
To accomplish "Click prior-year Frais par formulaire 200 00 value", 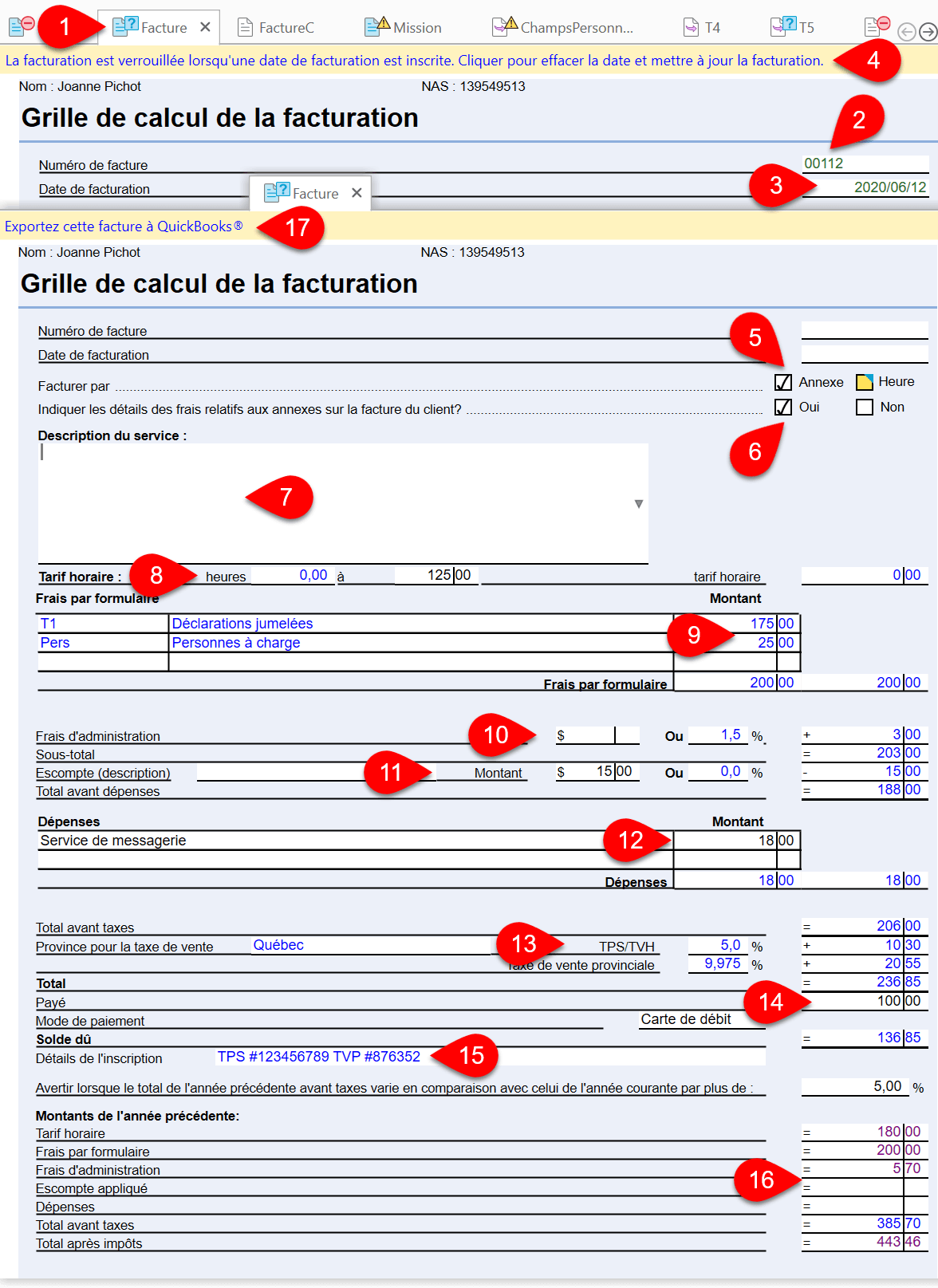I will click(865, 1150).
